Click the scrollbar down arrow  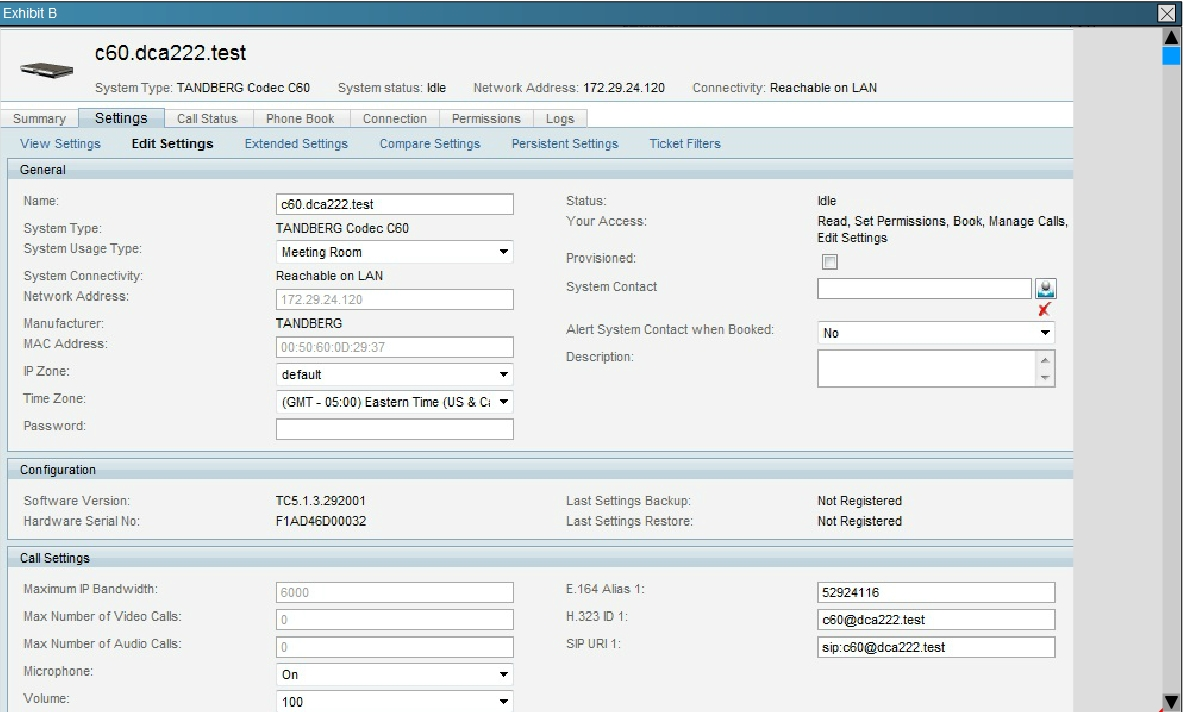click(x=1170, y=702)
